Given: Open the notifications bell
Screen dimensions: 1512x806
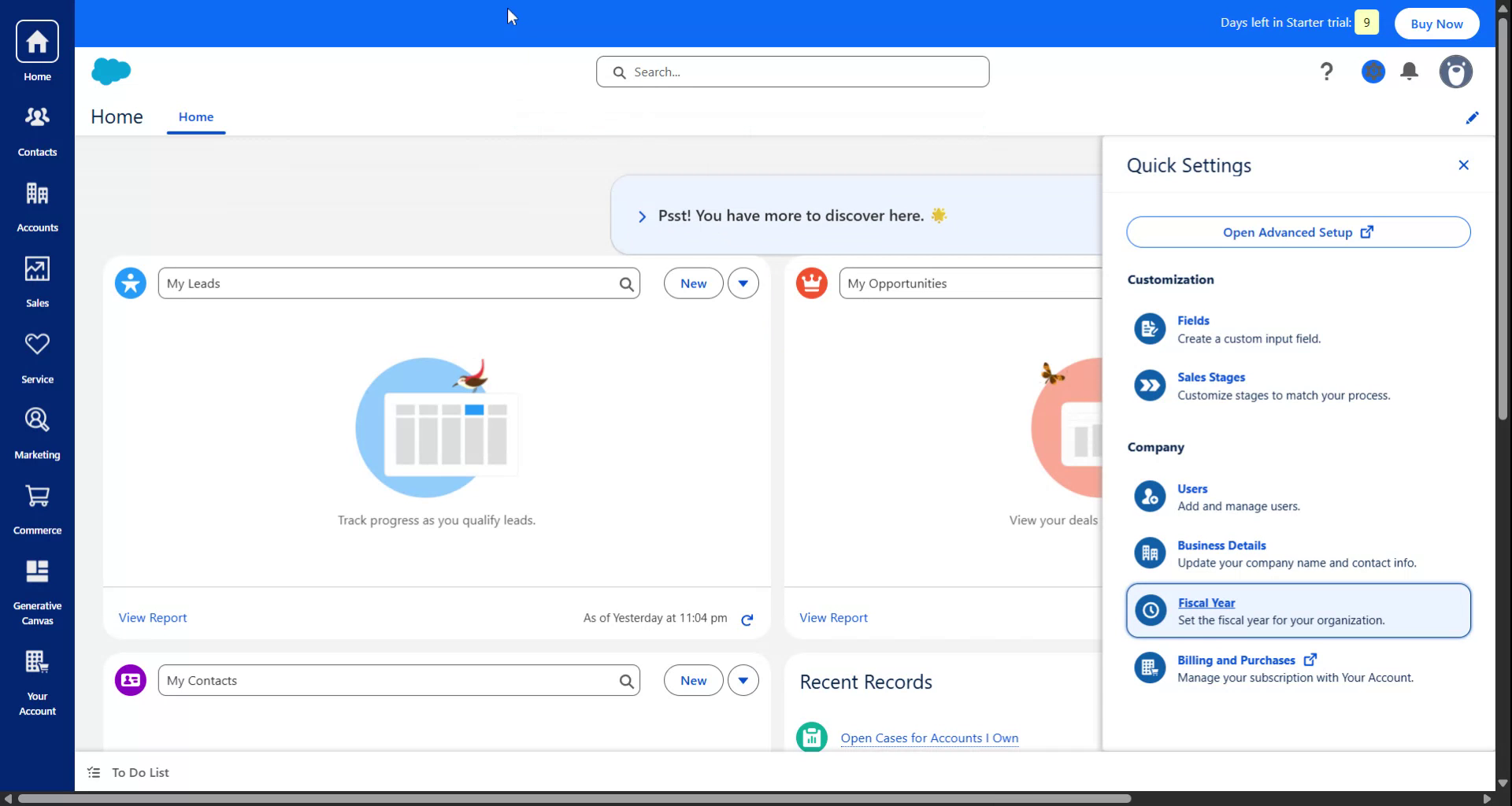Looking at the screenshot, I should tap(1410, 71).
